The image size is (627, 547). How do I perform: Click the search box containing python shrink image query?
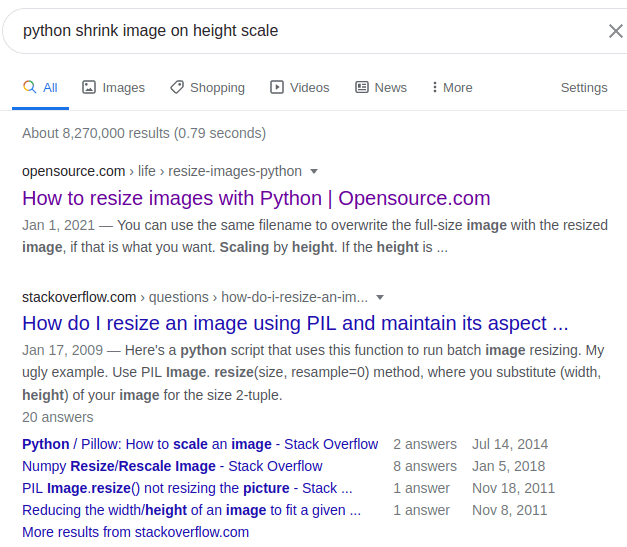coord(312,31)
